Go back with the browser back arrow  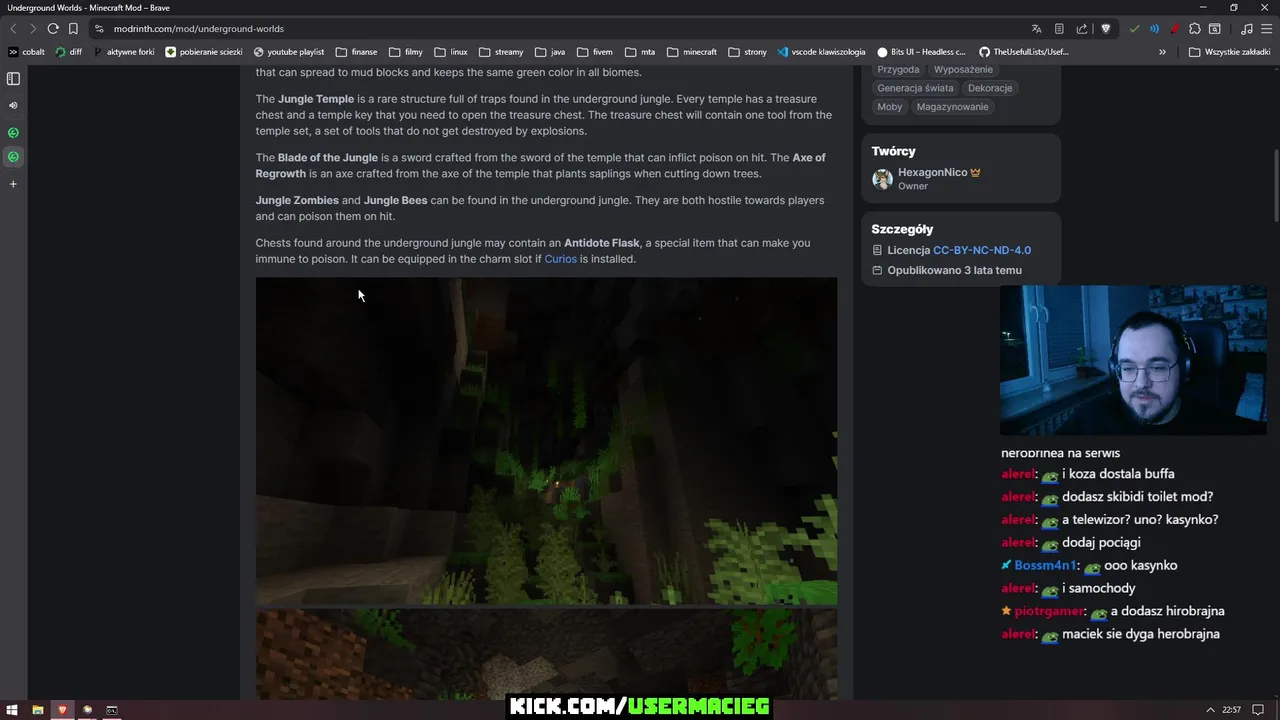point(13,29)
